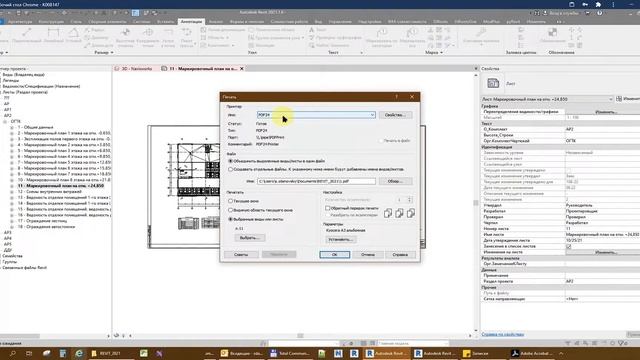Screen dimensions: 640x360
Task: Select the selected views/sheets radio option
Action: [x=231, y=219]
